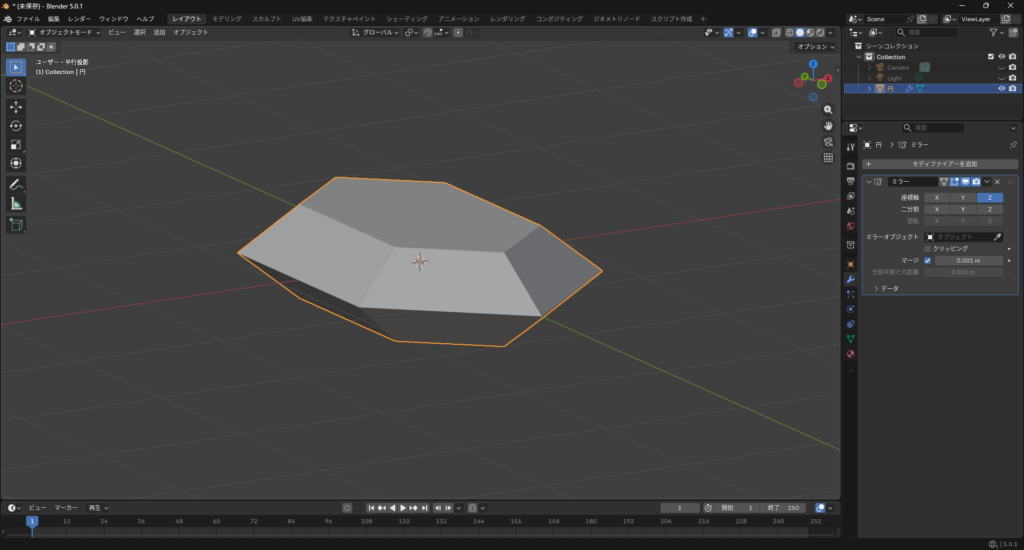Select the Move tool in the viewport toolbar
The image size is (1024, 550).
point(16,106)
